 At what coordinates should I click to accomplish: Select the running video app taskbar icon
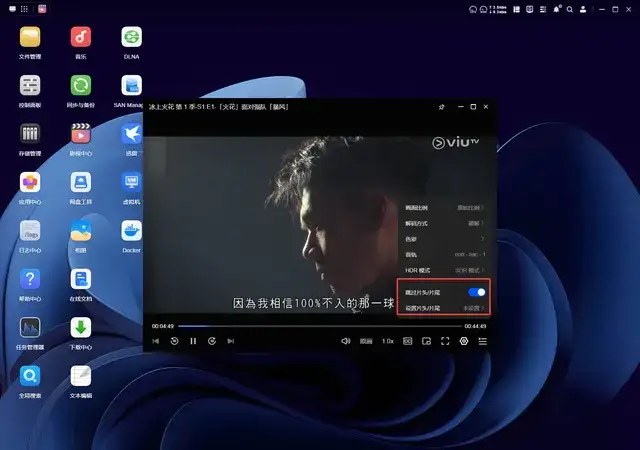pos(42,9)
